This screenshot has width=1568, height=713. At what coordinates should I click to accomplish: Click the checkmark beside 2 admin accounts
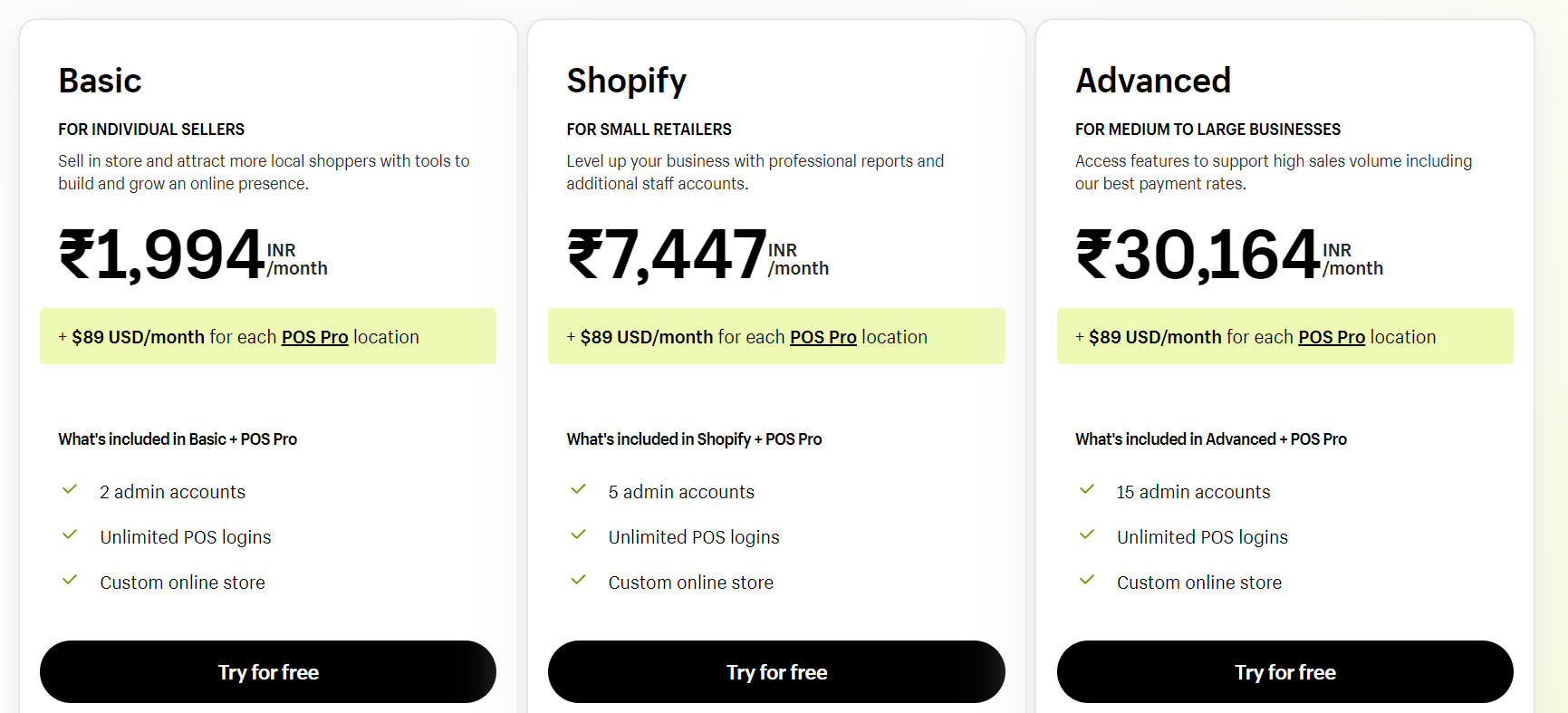tap(70, 489)
